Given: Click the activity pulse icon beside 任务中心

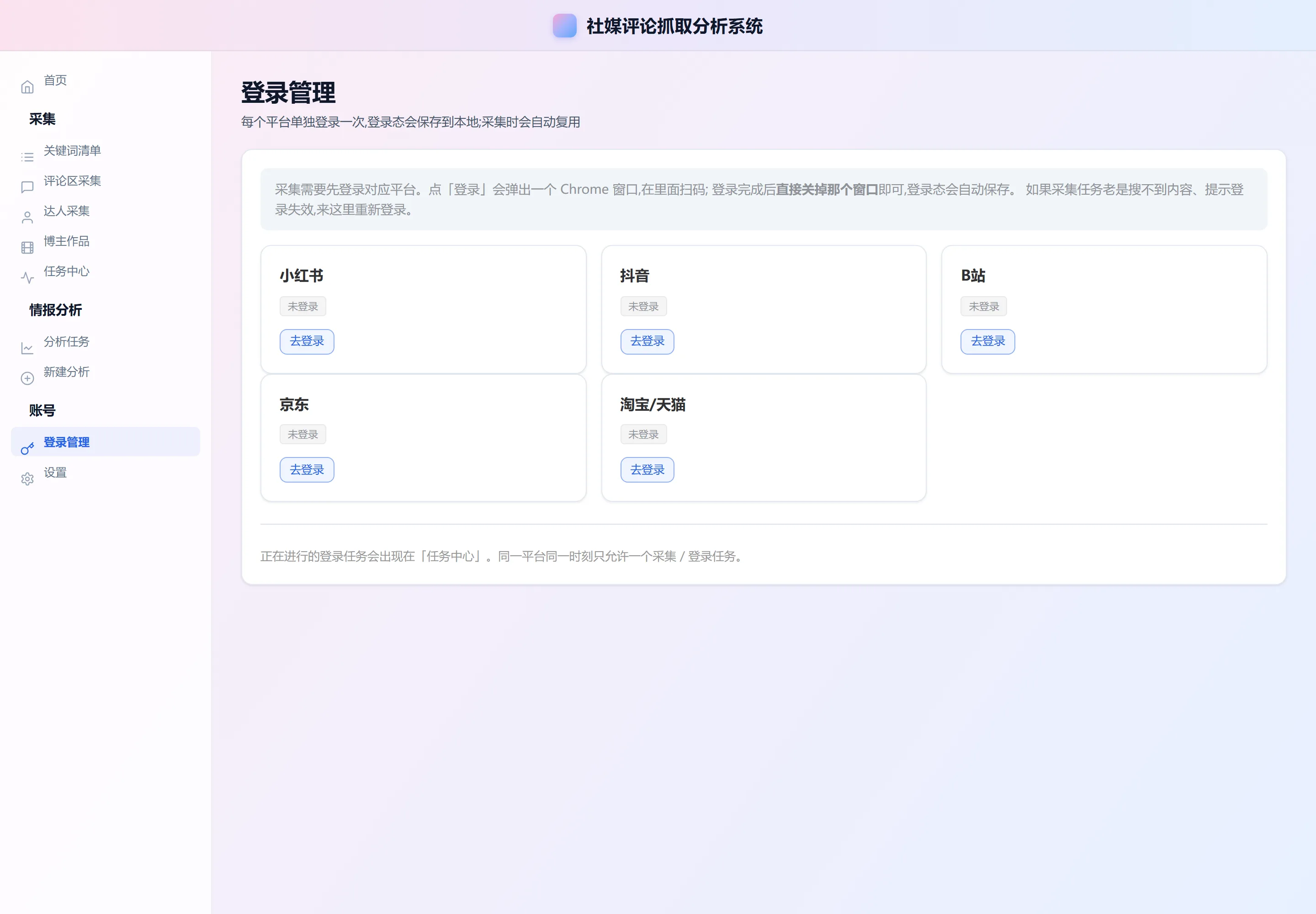Looking at the screenshot, I should coord(27,278).
